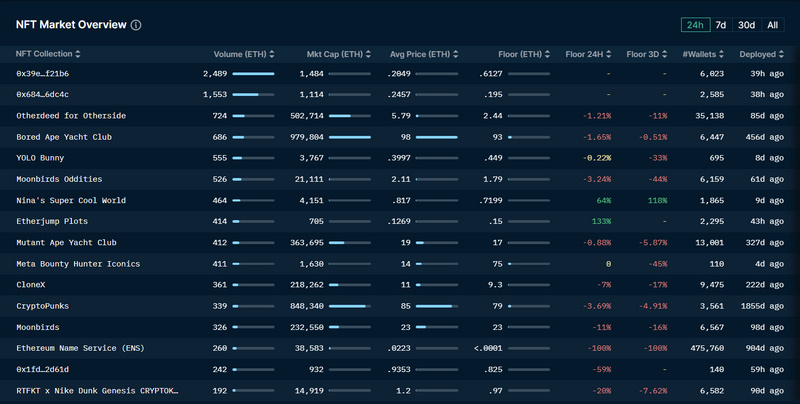The image size is (800, 404).
Task: Sort by Deployed column icon
Action: coord(783,54)
